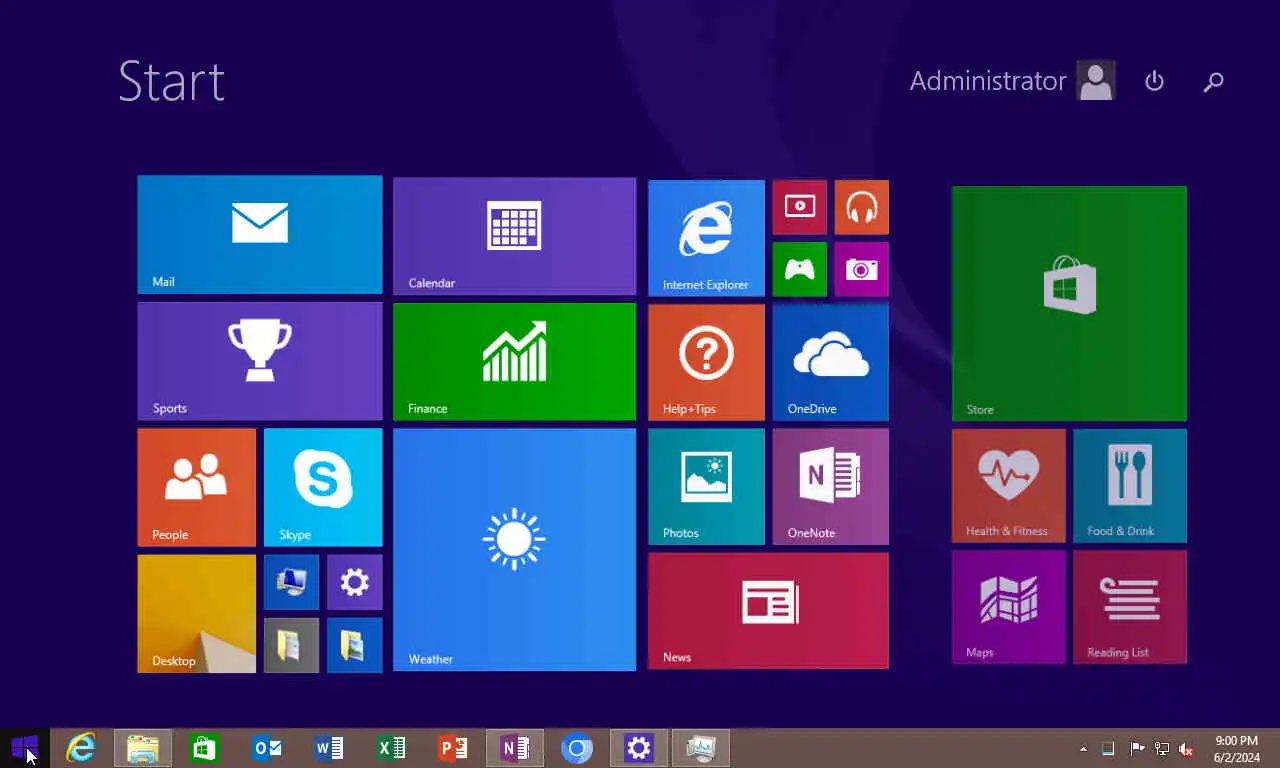
Task: Open the red Video tile
Action: click(x=799, y=207)
